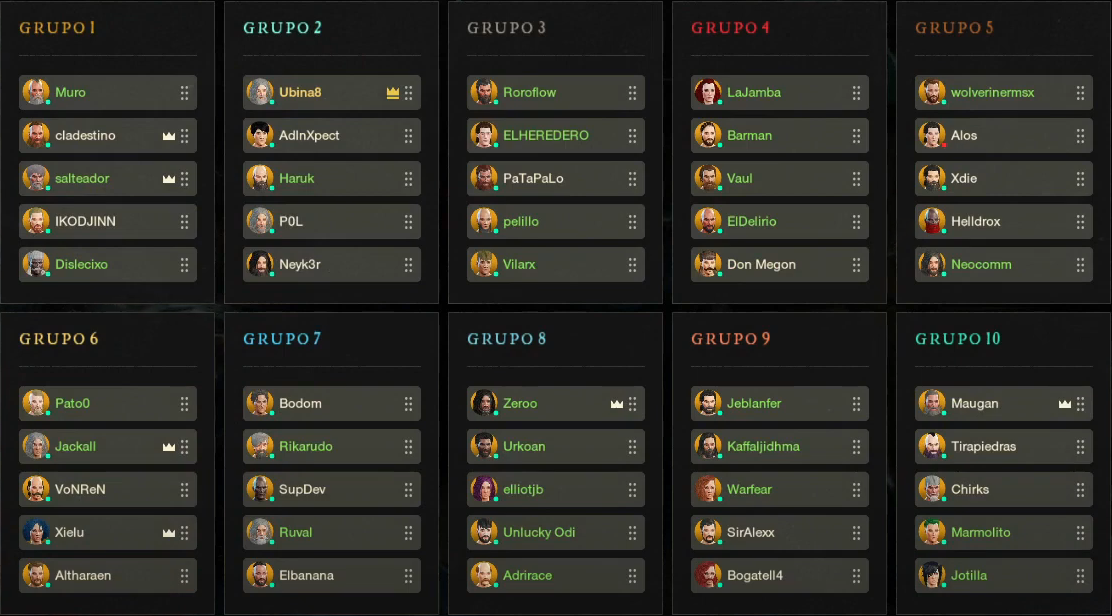This screenshot has height=616, width=1112.
Task: Click the drag handle next to Muro
Action: pos(184,93)
